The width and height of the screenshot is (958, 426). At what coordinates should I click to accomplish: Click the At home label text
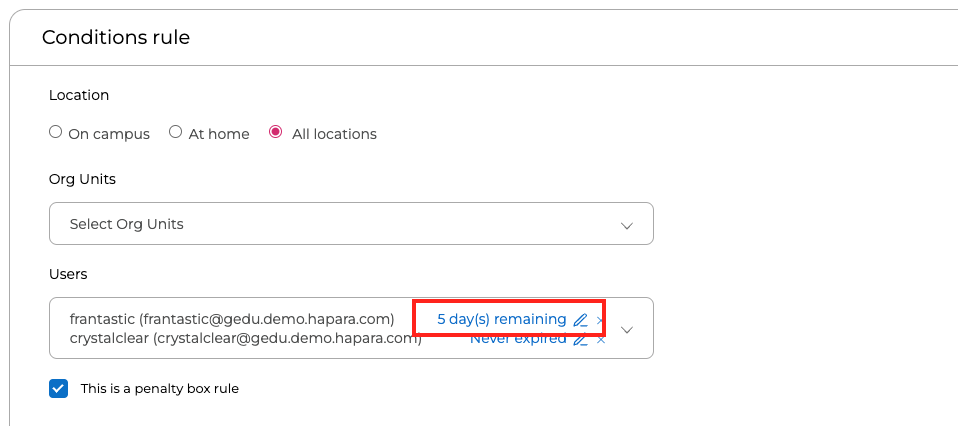tap(219, 134)
